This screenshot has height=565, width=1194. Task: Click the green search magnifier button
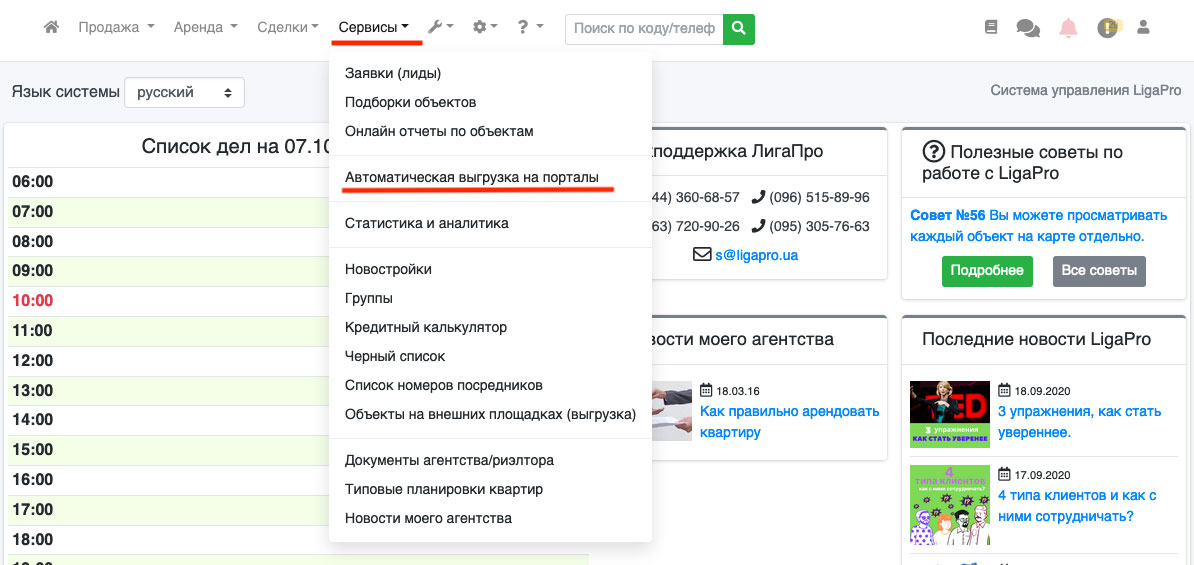[739, 29]
